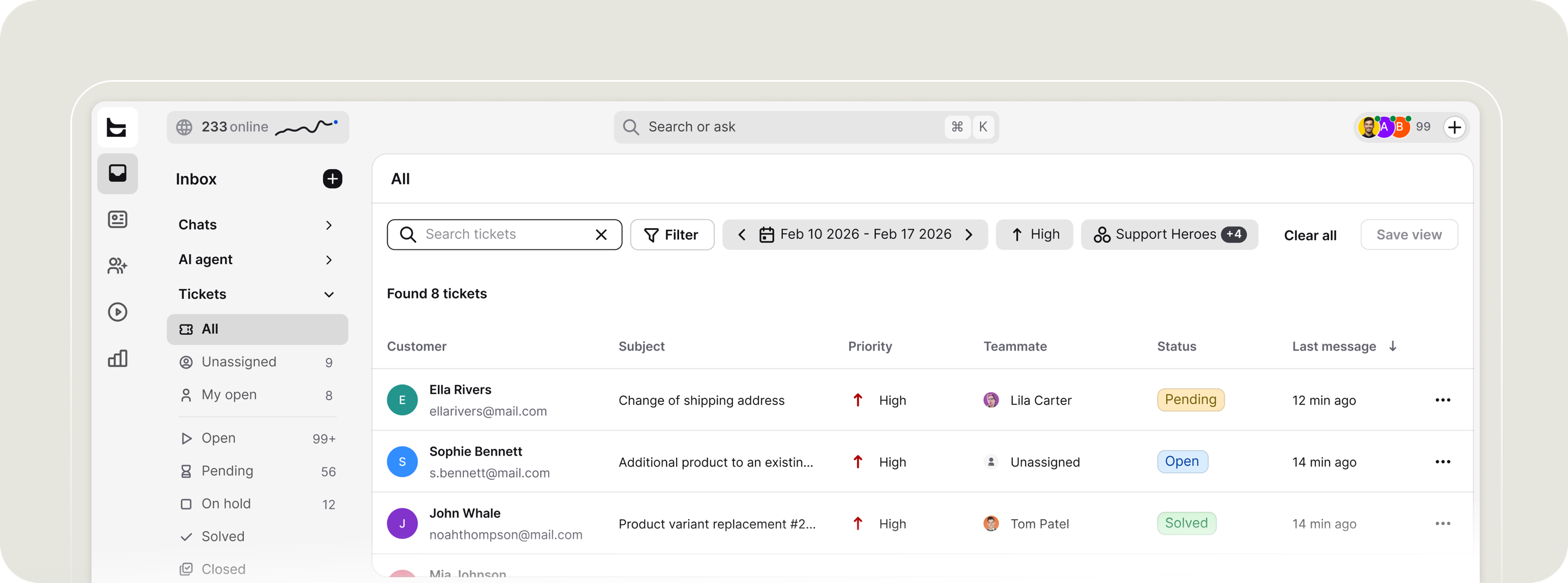Click the black plus next to Inbox

[x=332, y=179]
